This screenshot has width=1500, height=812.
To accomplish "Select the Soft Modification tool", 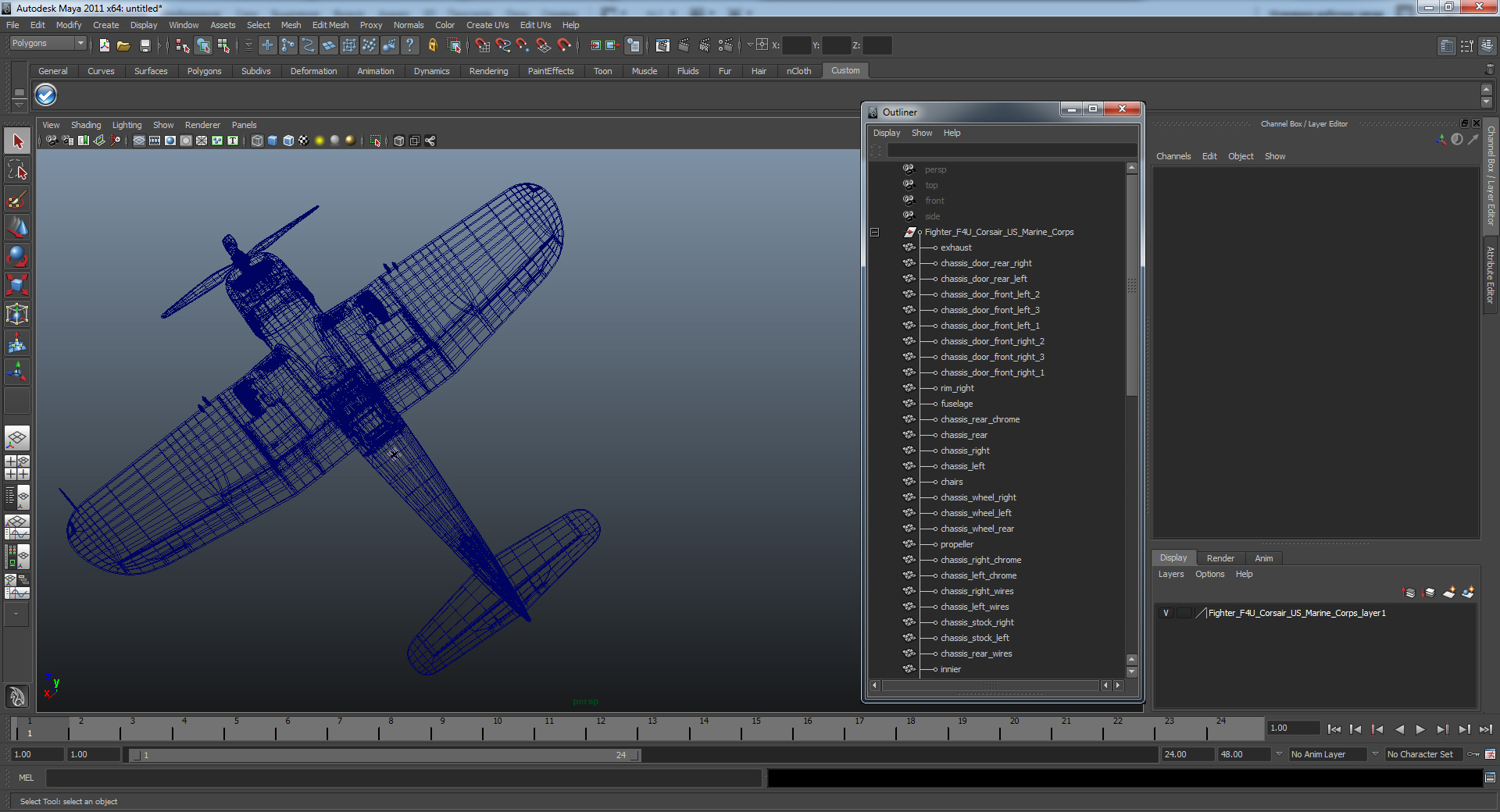I will tap(17, 344).
